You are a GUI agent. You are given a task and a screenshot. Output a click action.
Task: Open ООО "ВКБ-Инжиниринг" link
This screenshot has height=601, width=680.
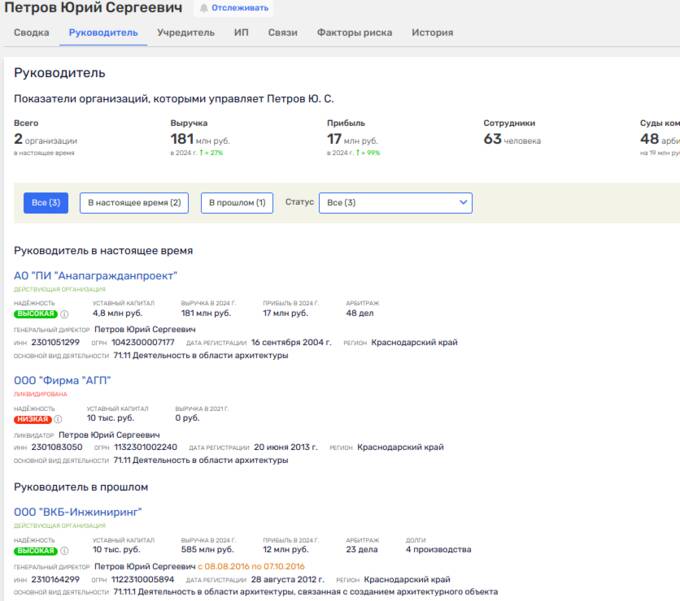coord(78,512)
